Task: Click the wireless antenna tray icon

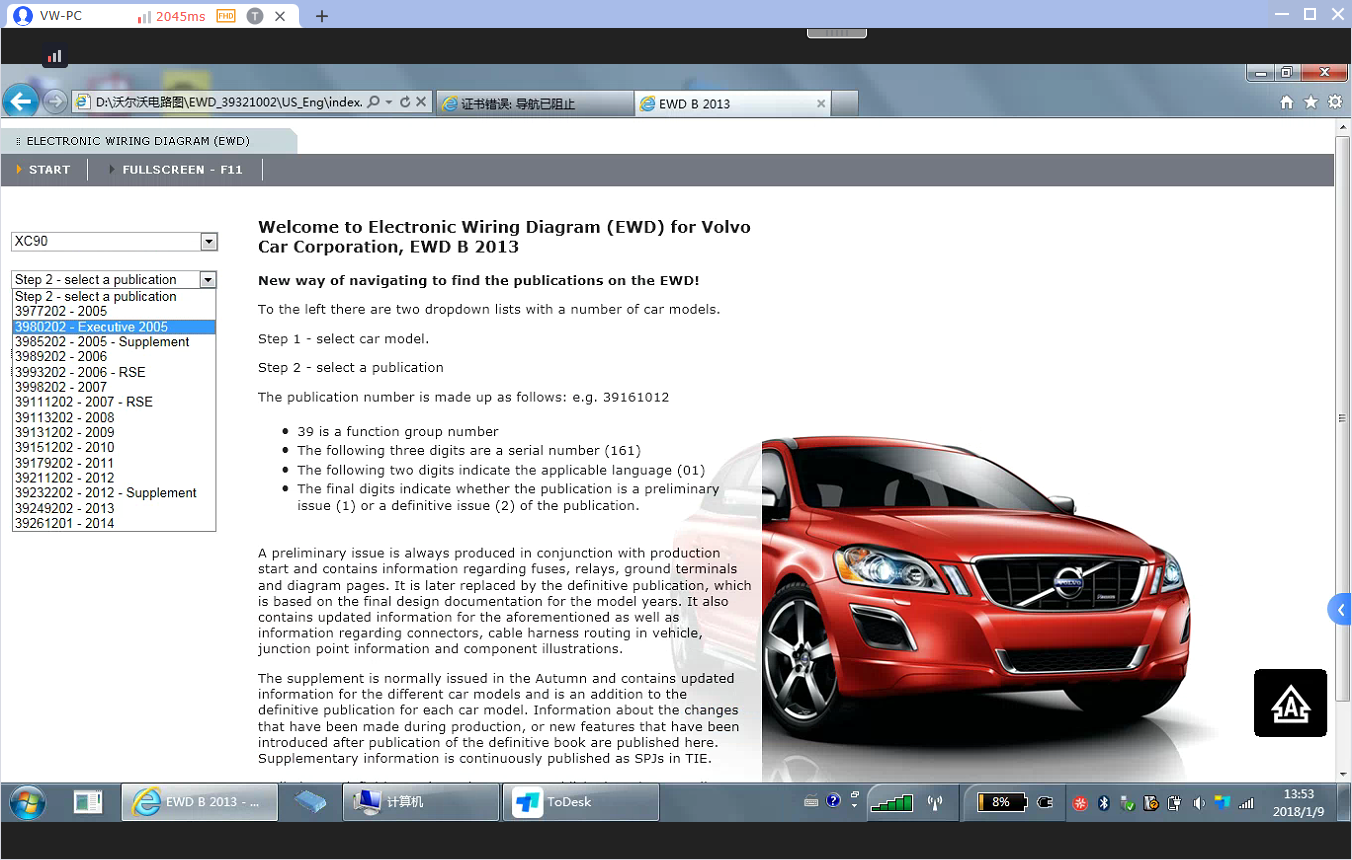Action: click(935, 802)
